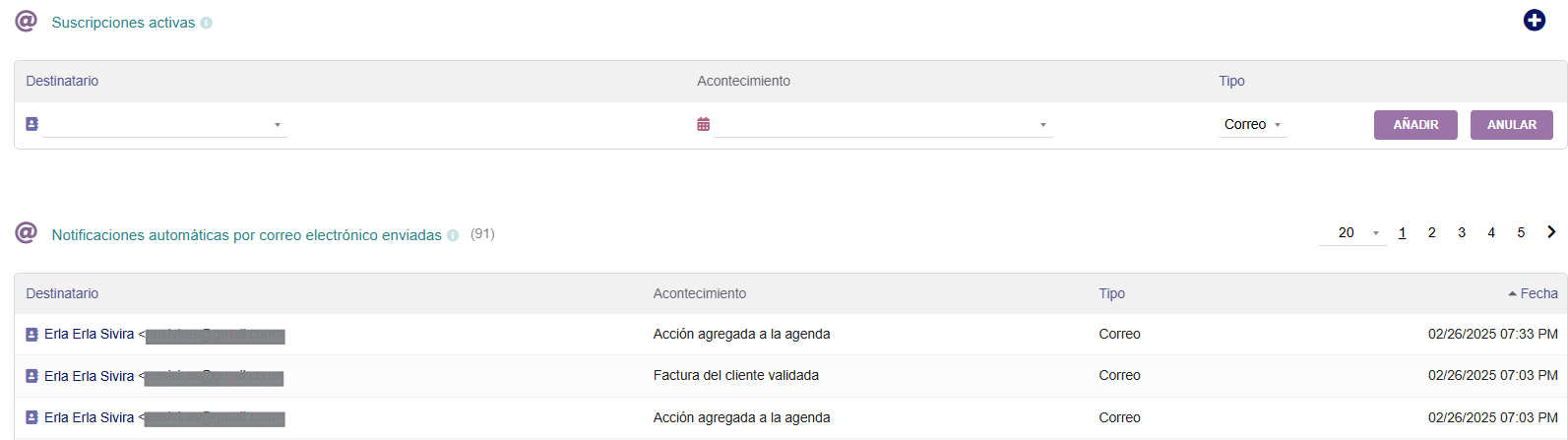Click info icon beside Notificaciones automáticas heading
The width and height of the screenshot is (1568, 440).
453,235
